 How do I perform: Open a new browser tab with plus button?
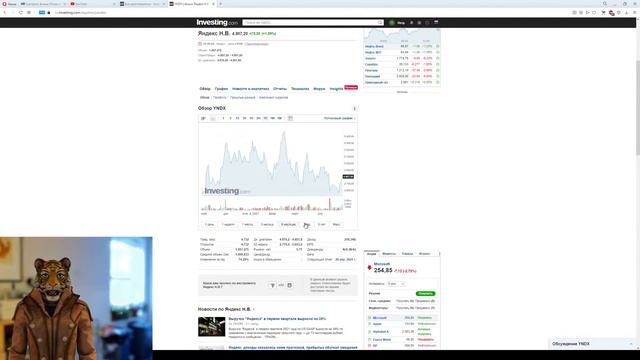click(220, 4)
